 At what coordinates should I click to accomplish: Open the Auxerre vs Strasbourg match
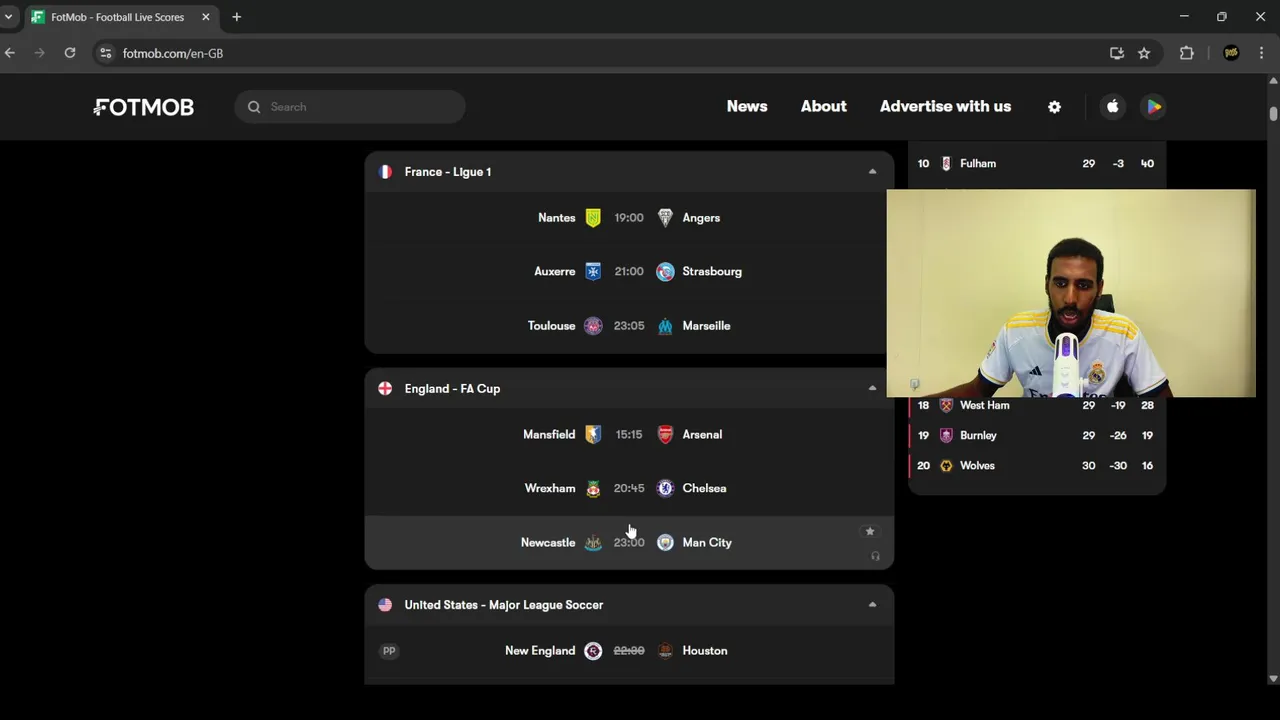pyautogui.click(x=629, y=272)
